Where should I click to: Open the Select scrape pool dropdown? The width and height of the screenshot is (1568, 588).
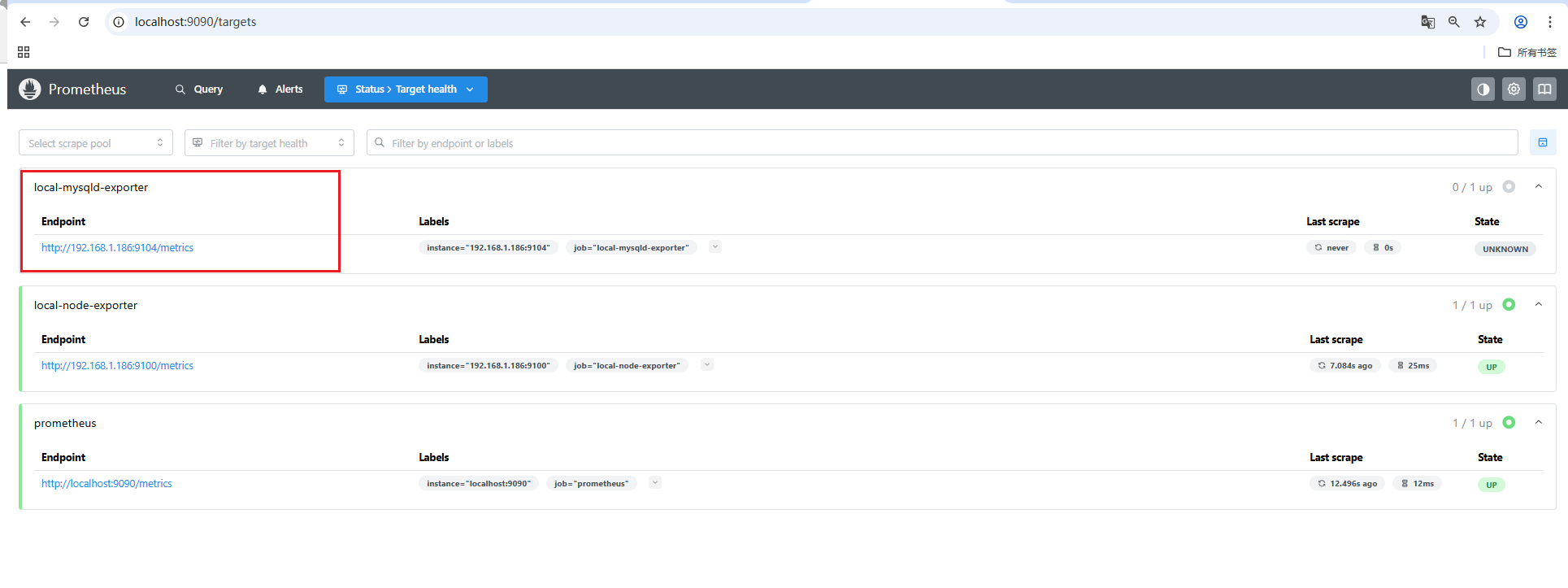coord(96,143)
